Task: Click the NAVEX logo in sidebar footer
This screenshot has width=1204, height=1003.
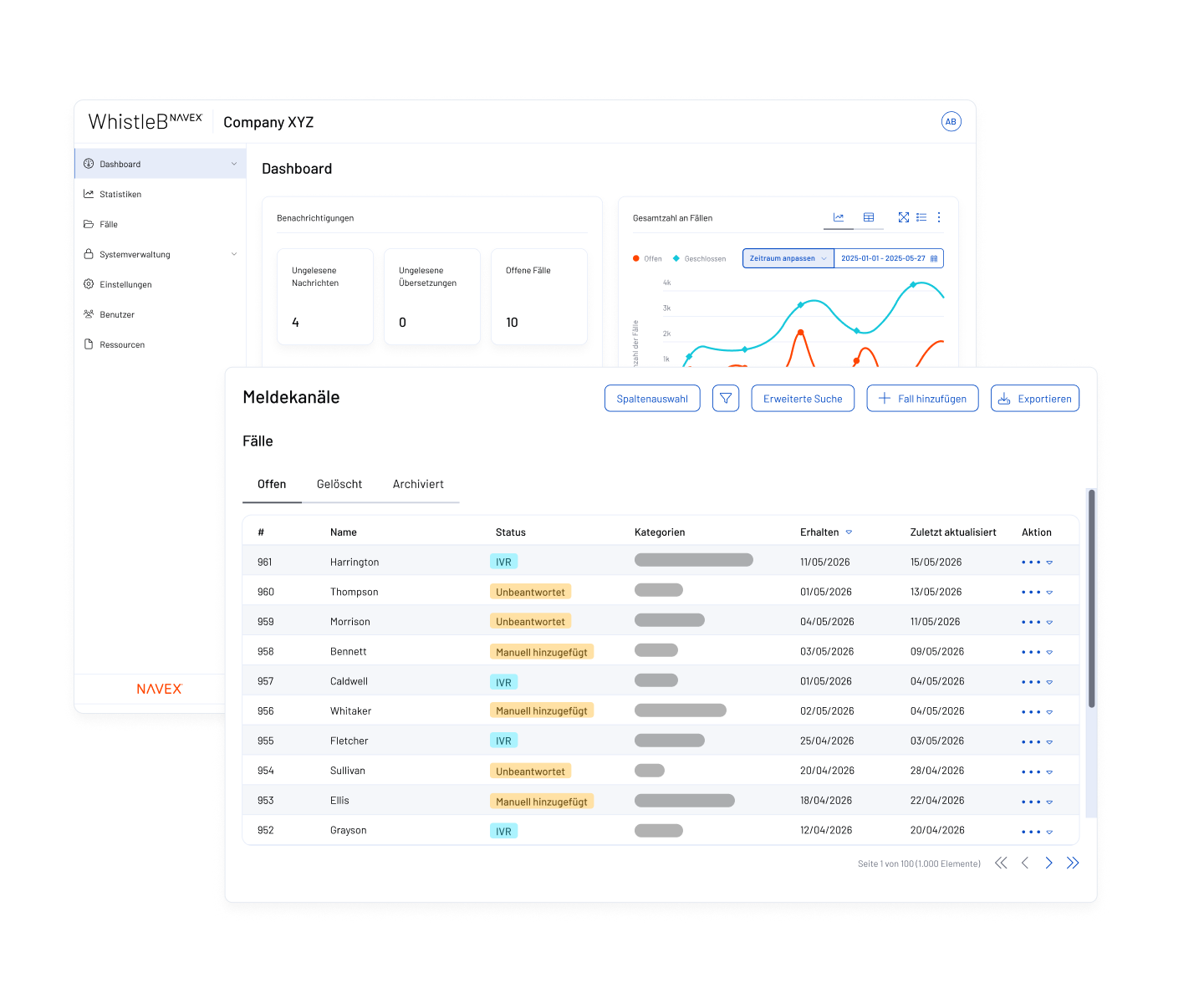Action: [160, 689]
